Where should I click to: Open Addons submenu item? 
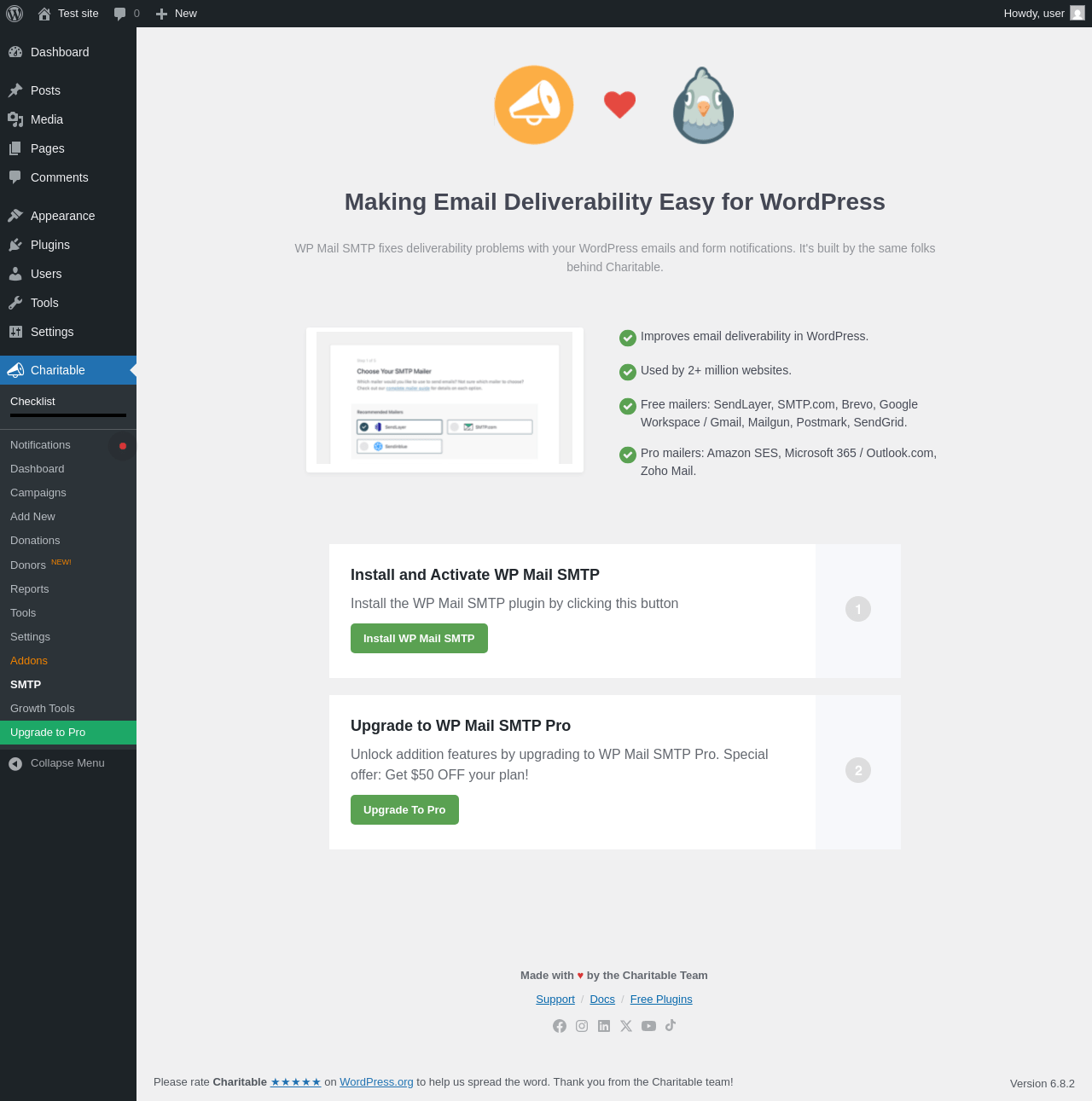(29, 661)
